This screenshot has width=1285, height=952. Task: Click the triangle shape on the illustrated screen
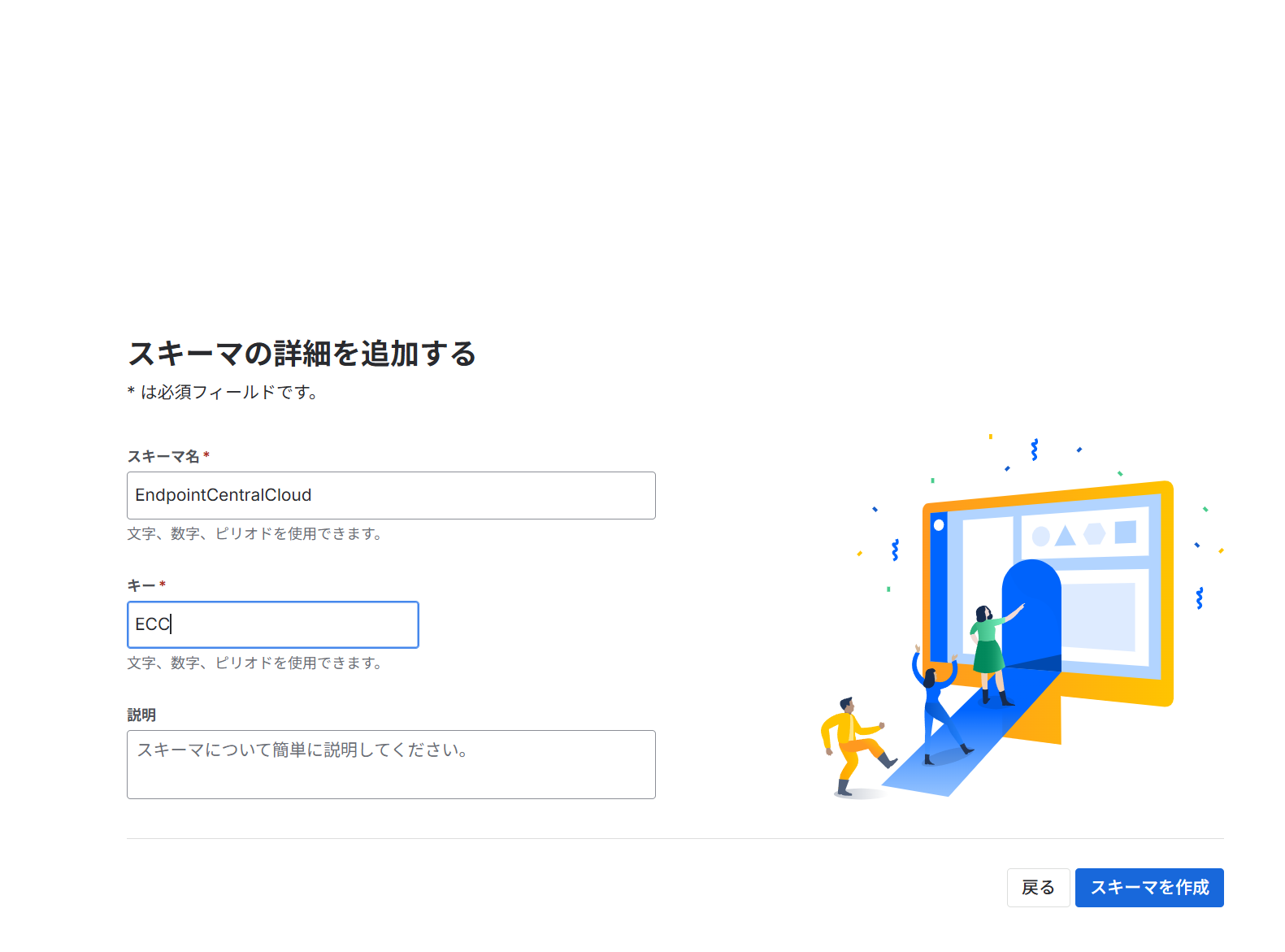pos(1066,536)
